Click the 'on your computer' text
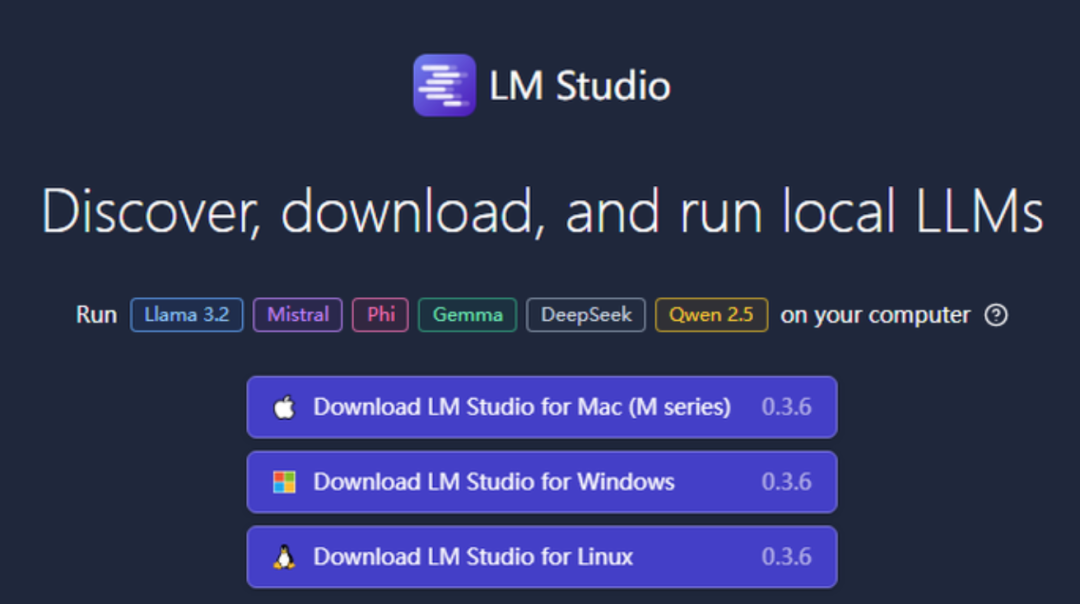1080x604 pixels. pos(875,315)
